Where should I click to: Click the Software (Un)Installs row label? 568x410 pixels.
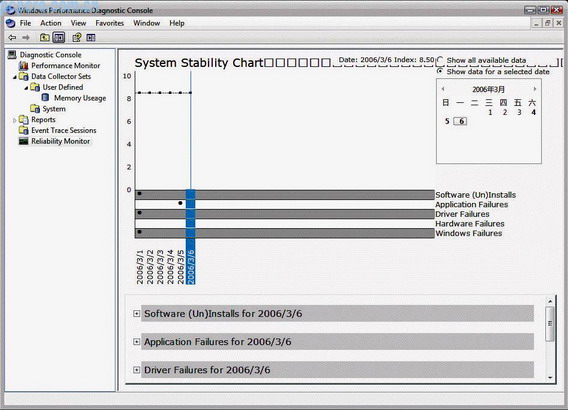[x=476, y=195]
